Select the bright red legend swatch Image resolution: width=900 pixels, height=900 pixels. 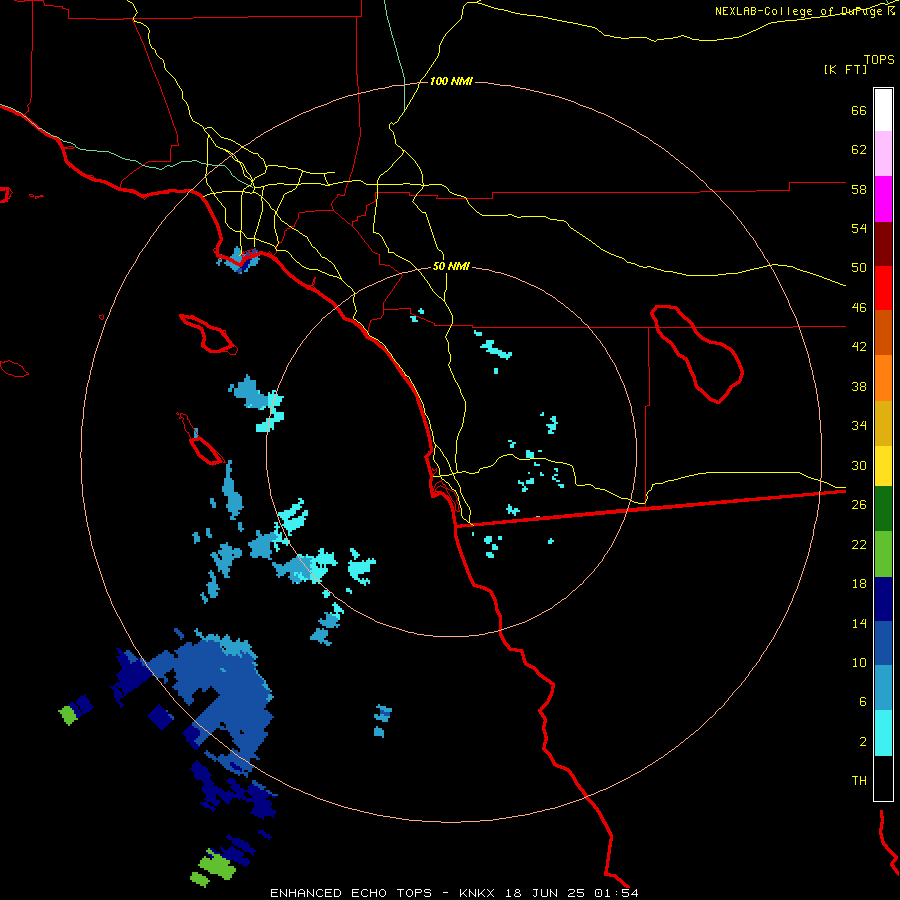click(x=883, y=288)
